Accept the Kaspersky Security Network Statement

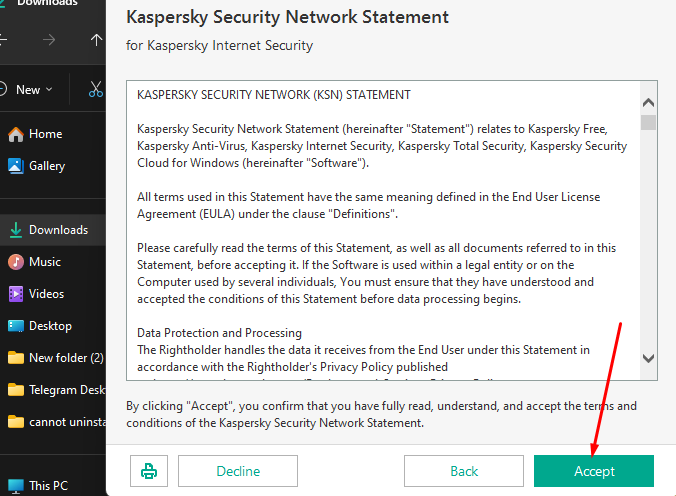[x=594, y=471]
